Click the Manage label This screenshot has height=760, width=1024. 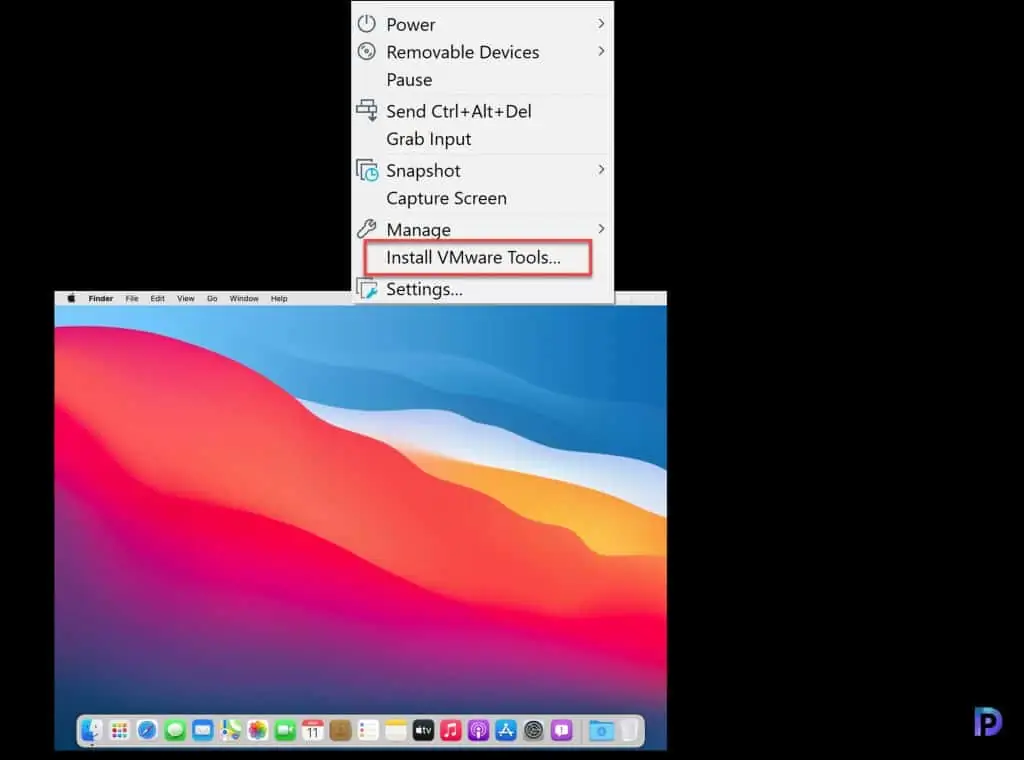[419, 230]
